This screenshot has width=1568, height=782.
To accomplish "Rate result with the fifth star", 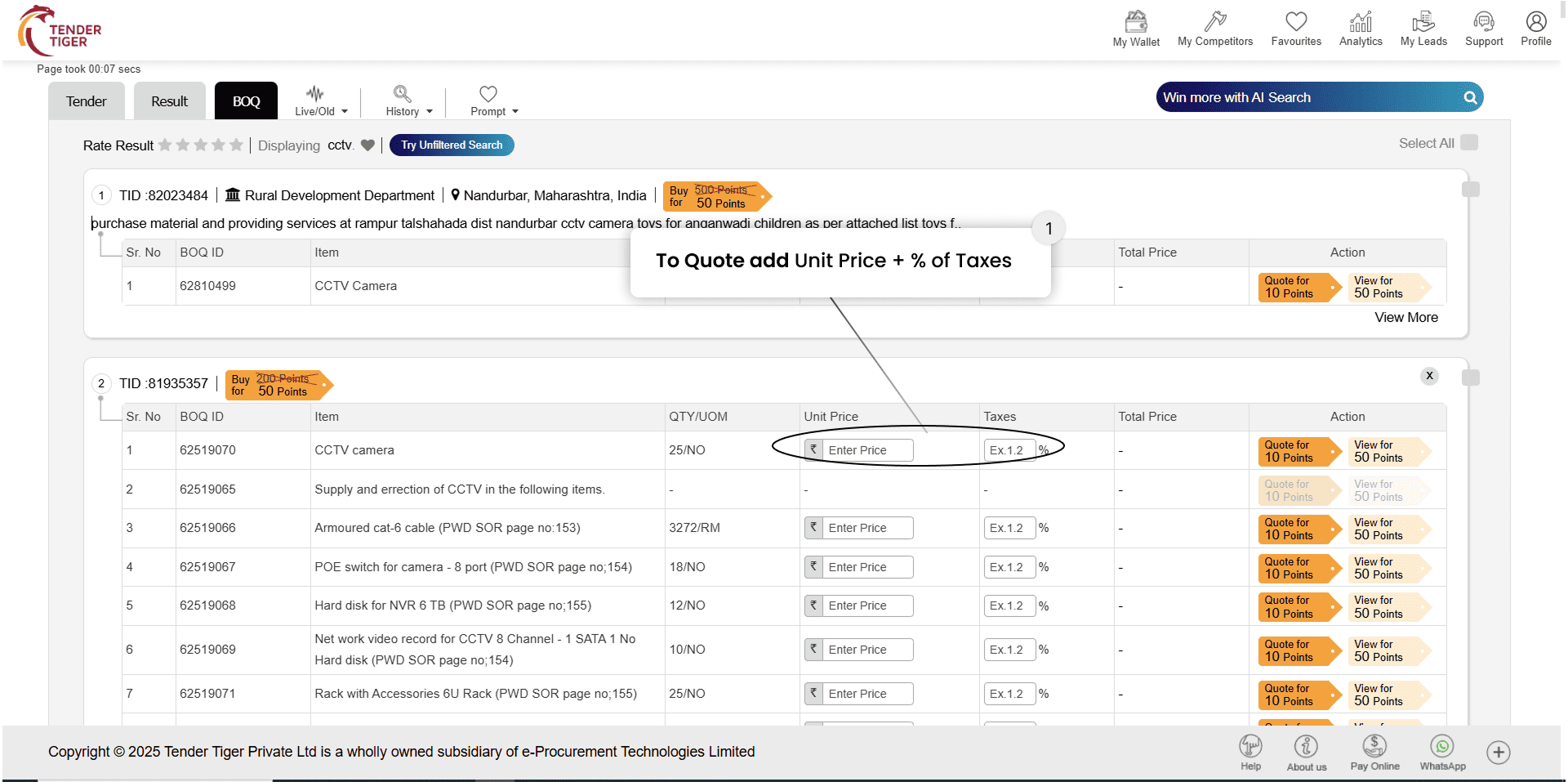I will (x=236, y=145).
